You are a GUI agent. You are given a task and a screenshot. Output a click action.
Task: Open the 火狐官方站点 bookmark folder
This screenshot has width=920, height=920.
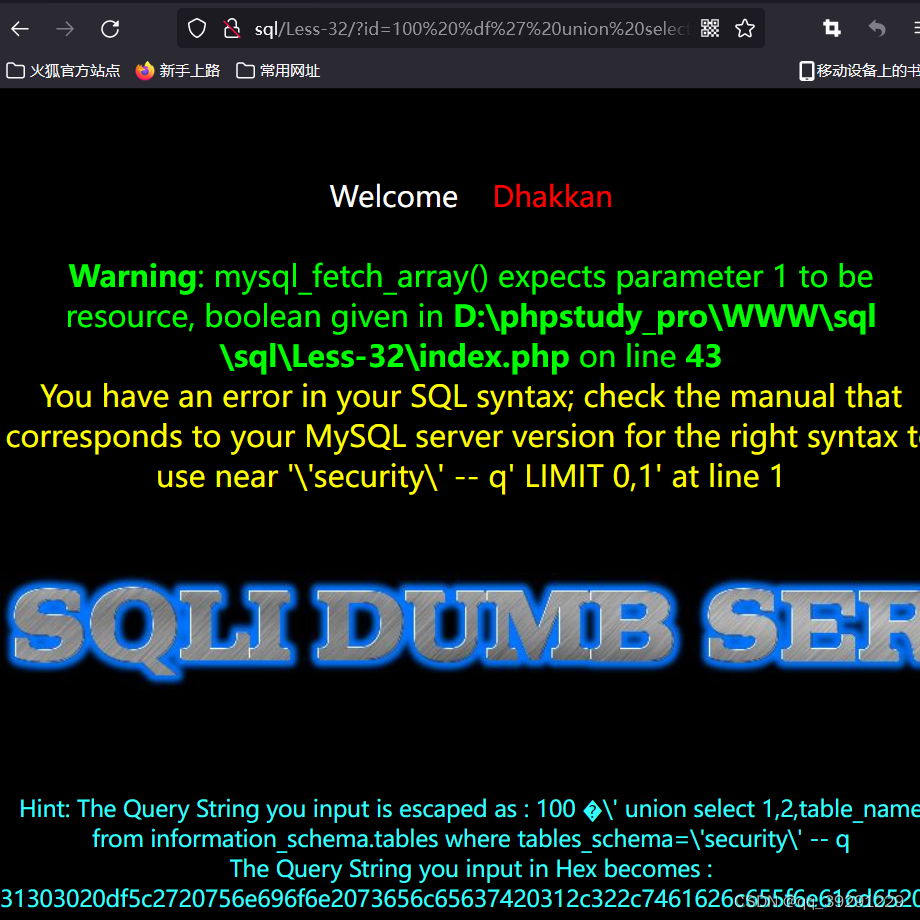pos(63,71)
